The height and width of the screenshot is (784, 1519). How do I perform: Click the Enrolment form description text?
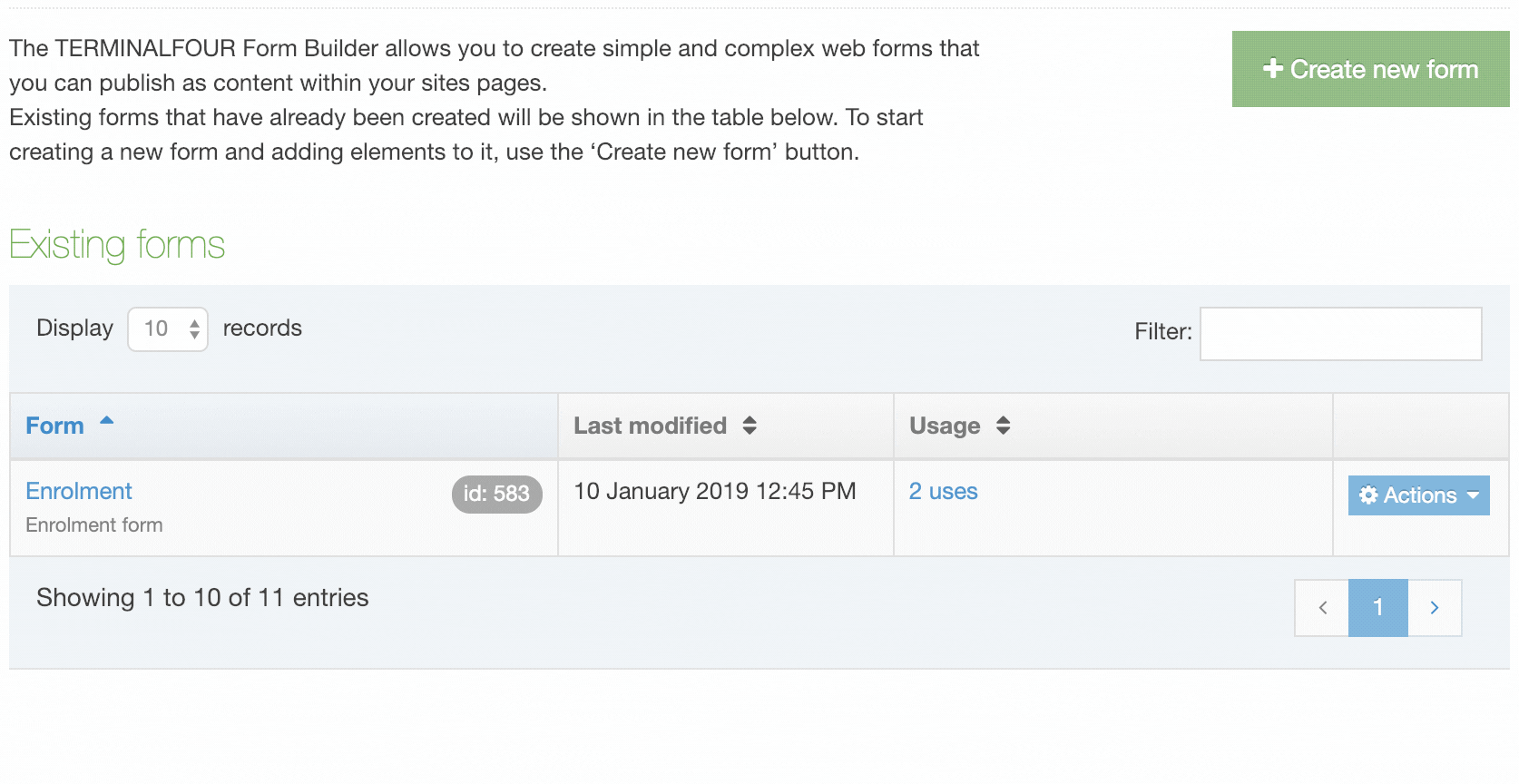[94, 525]
